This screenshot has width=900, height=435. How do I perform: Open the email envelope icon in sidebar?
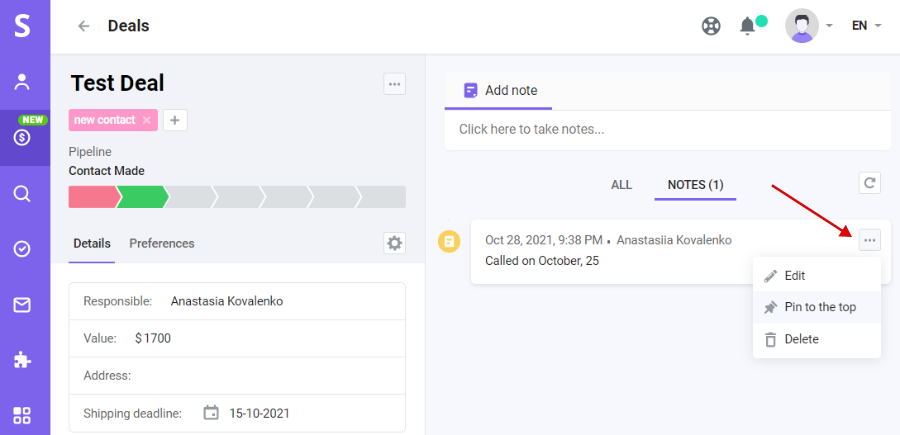point(22,305)
